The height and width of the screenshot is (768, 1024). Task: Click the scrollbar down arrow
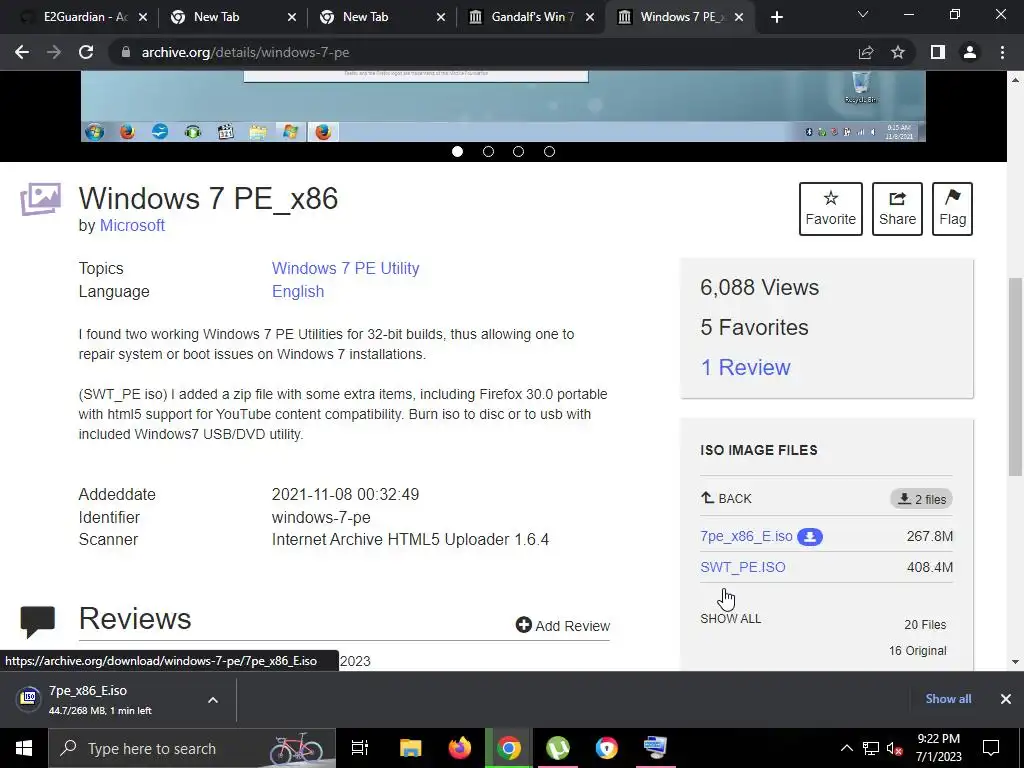[1016, 662]
